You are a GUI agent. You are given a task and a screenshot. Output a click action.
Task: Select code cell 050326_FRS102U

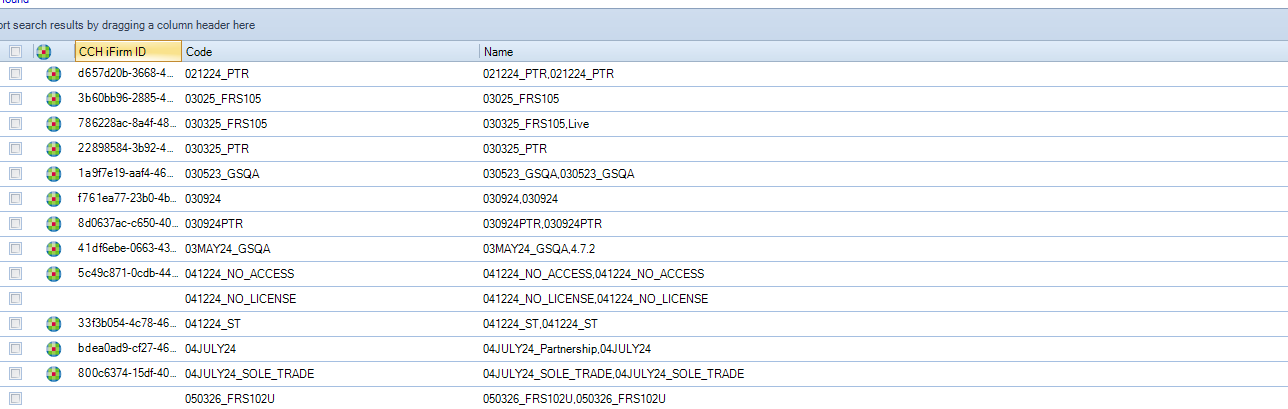point(330,399)
